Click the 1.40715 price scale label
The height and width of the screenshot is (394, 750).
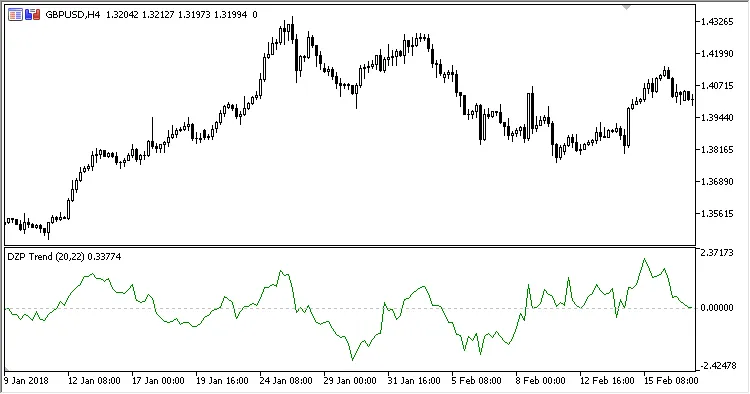point(717,86)
